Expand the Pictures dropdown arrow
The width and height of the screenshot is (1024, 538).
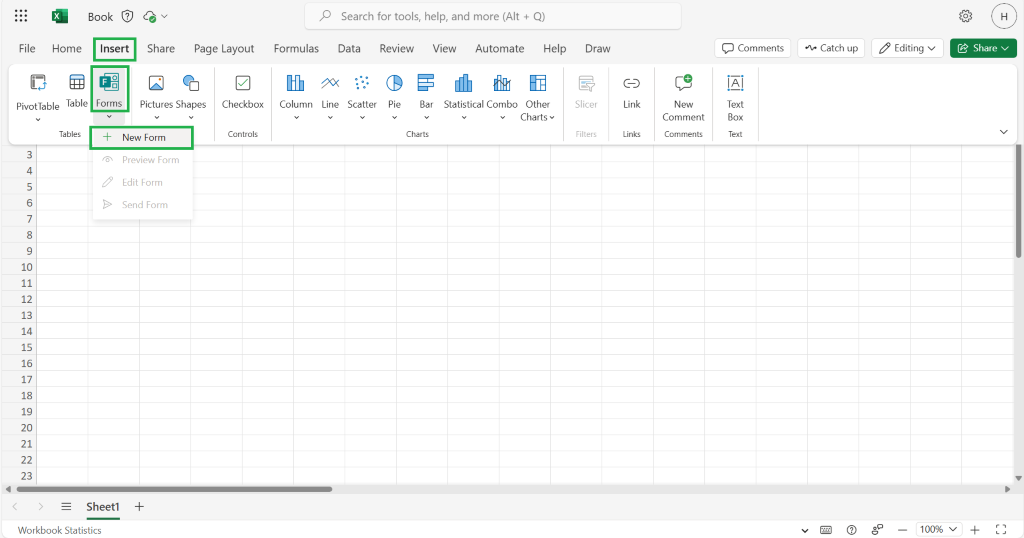coord(157,118)
